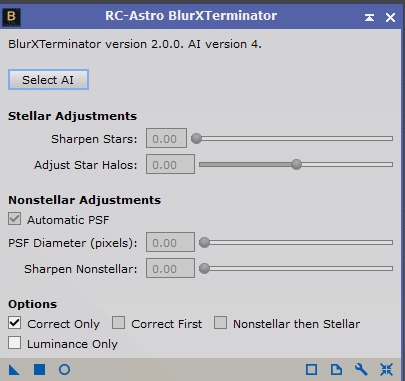Enable the Luminance Only checkbox
405x381 pixels.
[15, 343]
